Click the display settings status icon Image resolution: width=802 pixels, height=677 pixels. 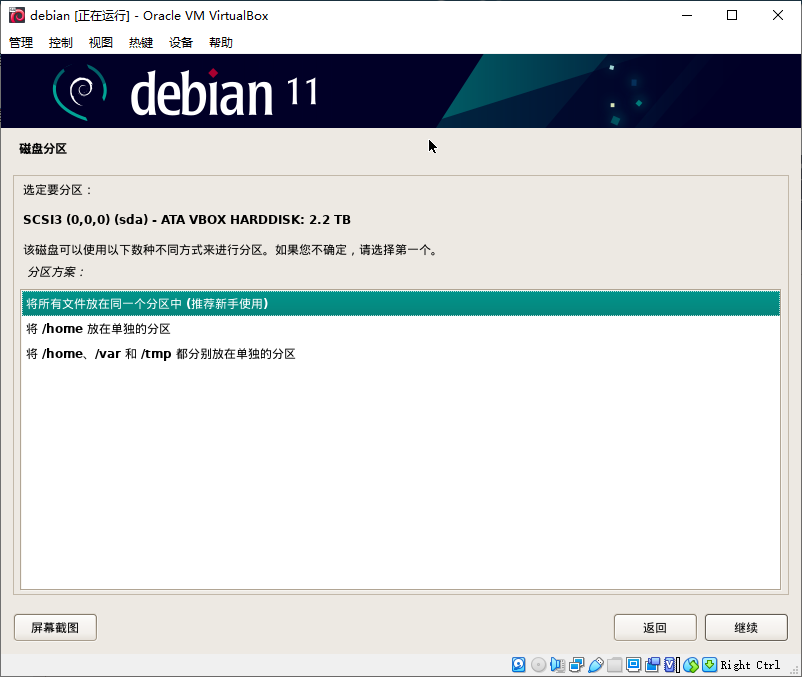click(x=633, y=664)
